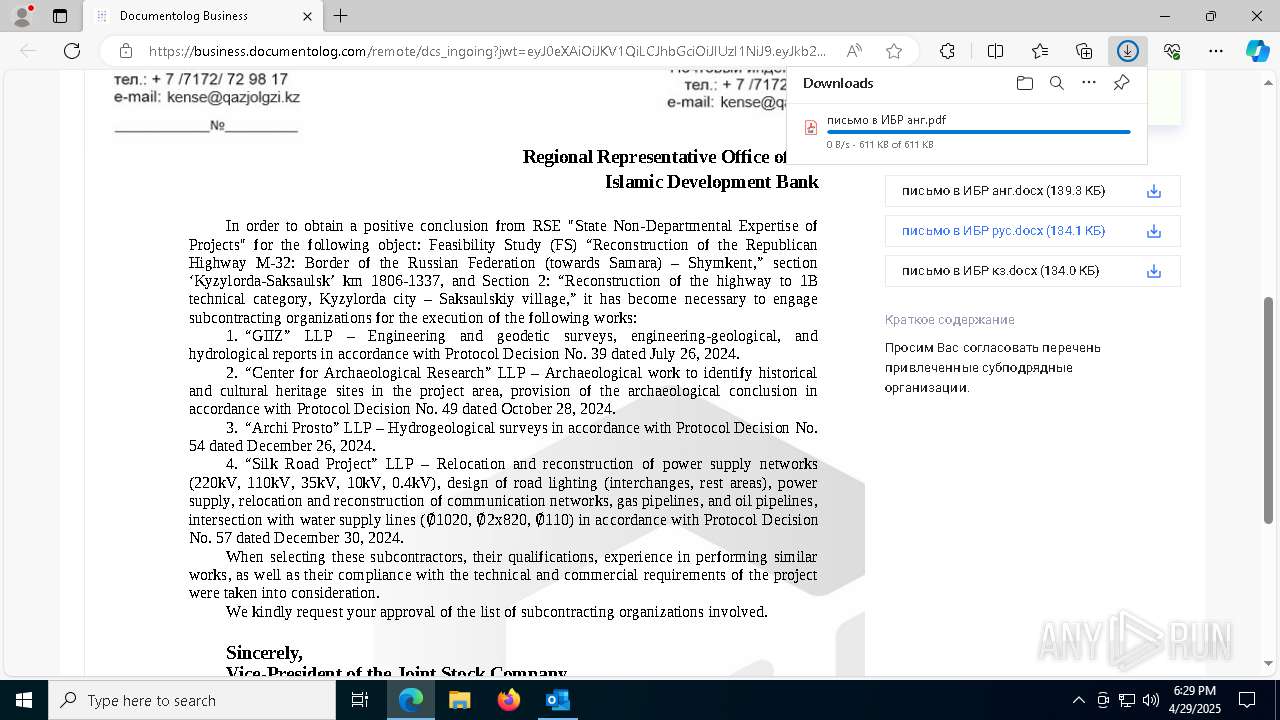Click the scroll down arrow
1280x720 pixels.
pos(1269,664)
